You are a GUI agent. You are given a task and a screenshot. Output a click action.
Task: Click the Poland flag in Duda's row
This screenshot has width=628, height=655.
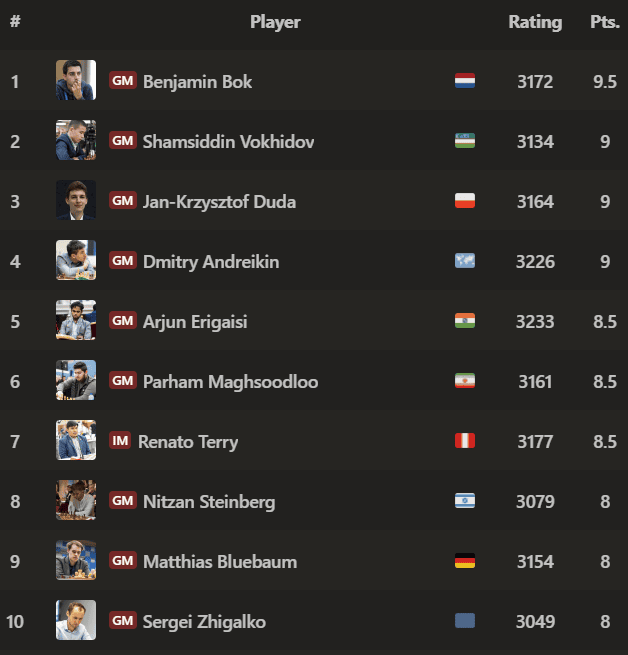point(464,201)
